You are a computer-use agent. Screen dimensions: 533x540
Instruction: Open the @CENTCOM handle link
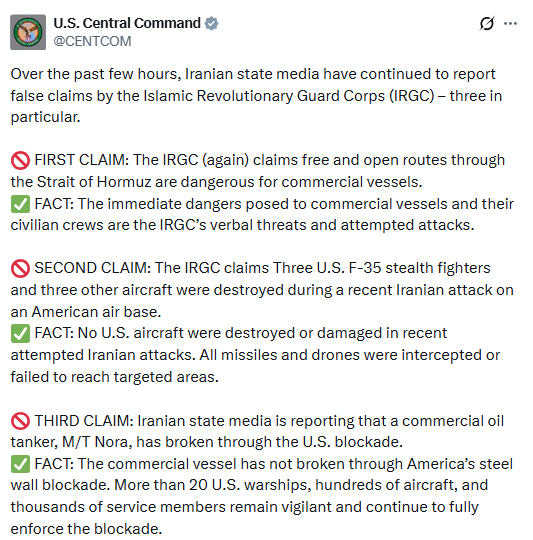92,41
